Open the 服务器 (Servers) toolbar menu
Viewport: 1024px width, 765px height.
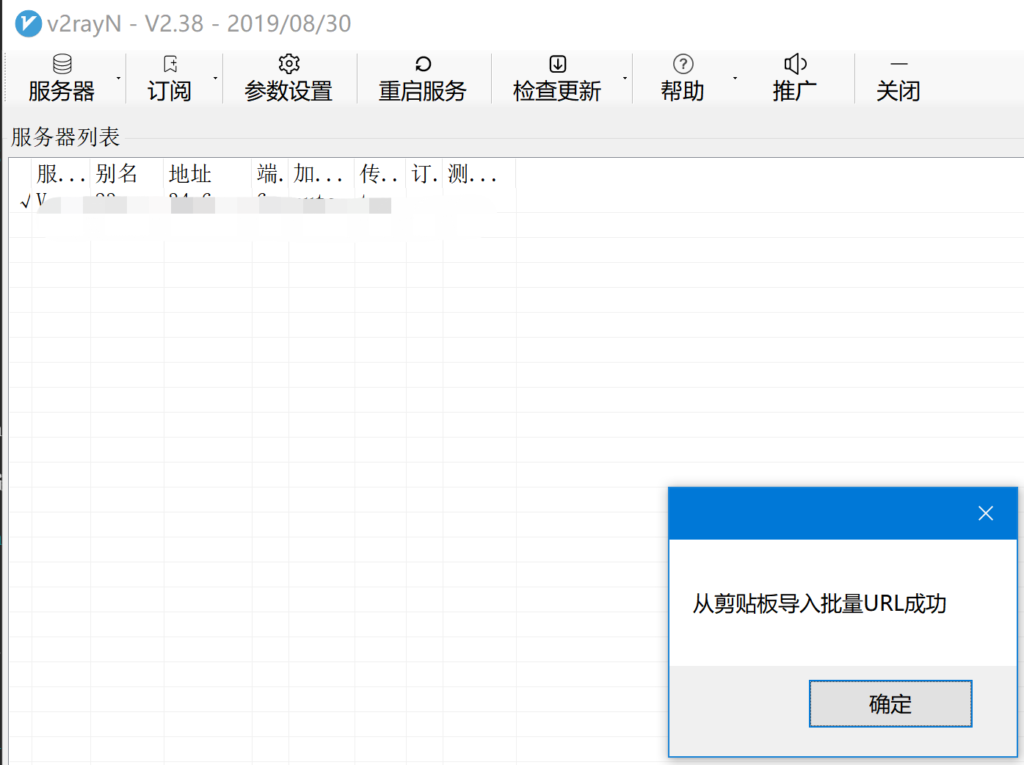(61, 78)
